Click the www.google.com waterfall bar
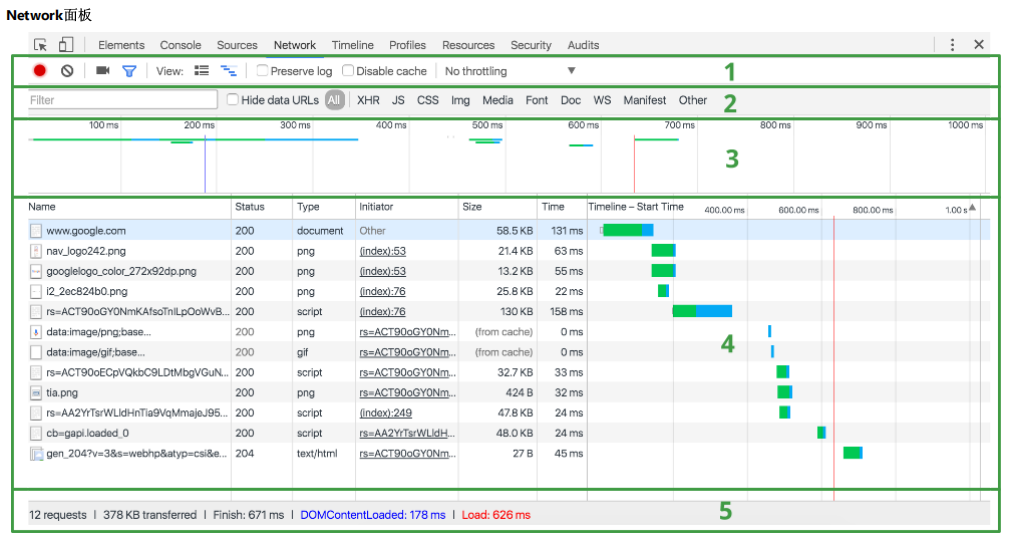Image resolution: width=1011 pixels, height=537 pixels. [628, 230]
